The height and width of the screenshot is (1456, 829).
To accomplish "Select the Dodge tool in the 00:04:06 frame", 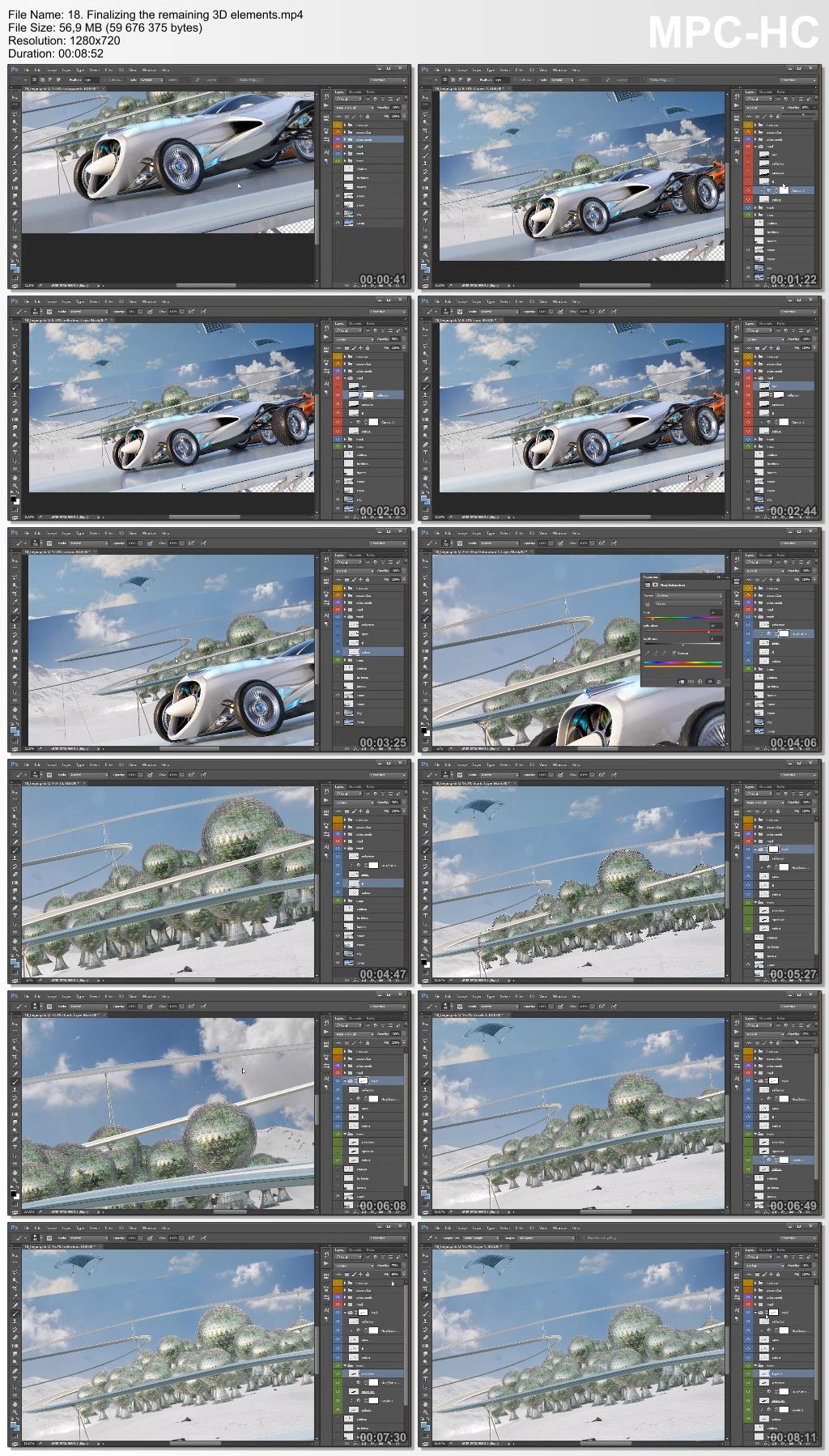I will [425, 667].
